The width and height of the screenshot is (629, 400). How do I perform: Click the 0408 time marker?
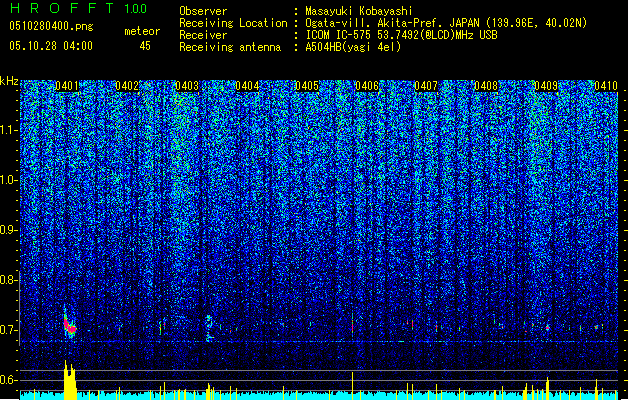[x=486, y=86]
